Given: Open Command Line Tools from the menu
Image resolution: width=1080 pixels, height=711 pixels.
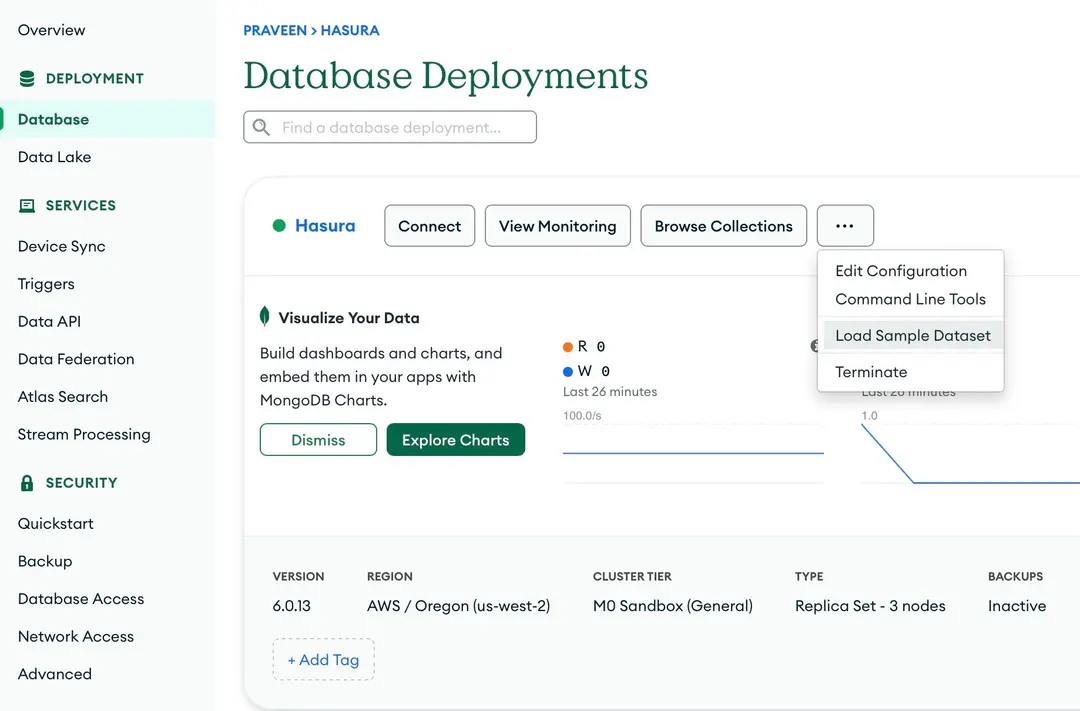Looking at the screenshot, I should point(910,299).
